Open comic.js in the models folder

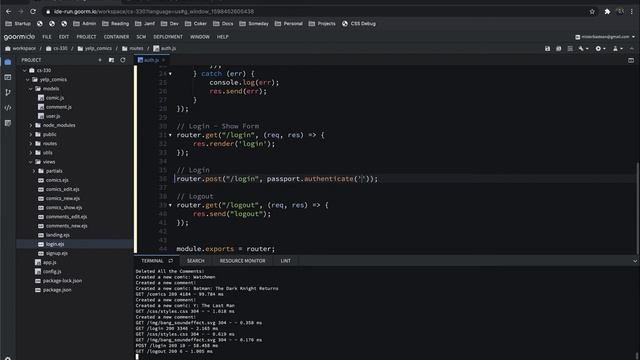[55, 98]
